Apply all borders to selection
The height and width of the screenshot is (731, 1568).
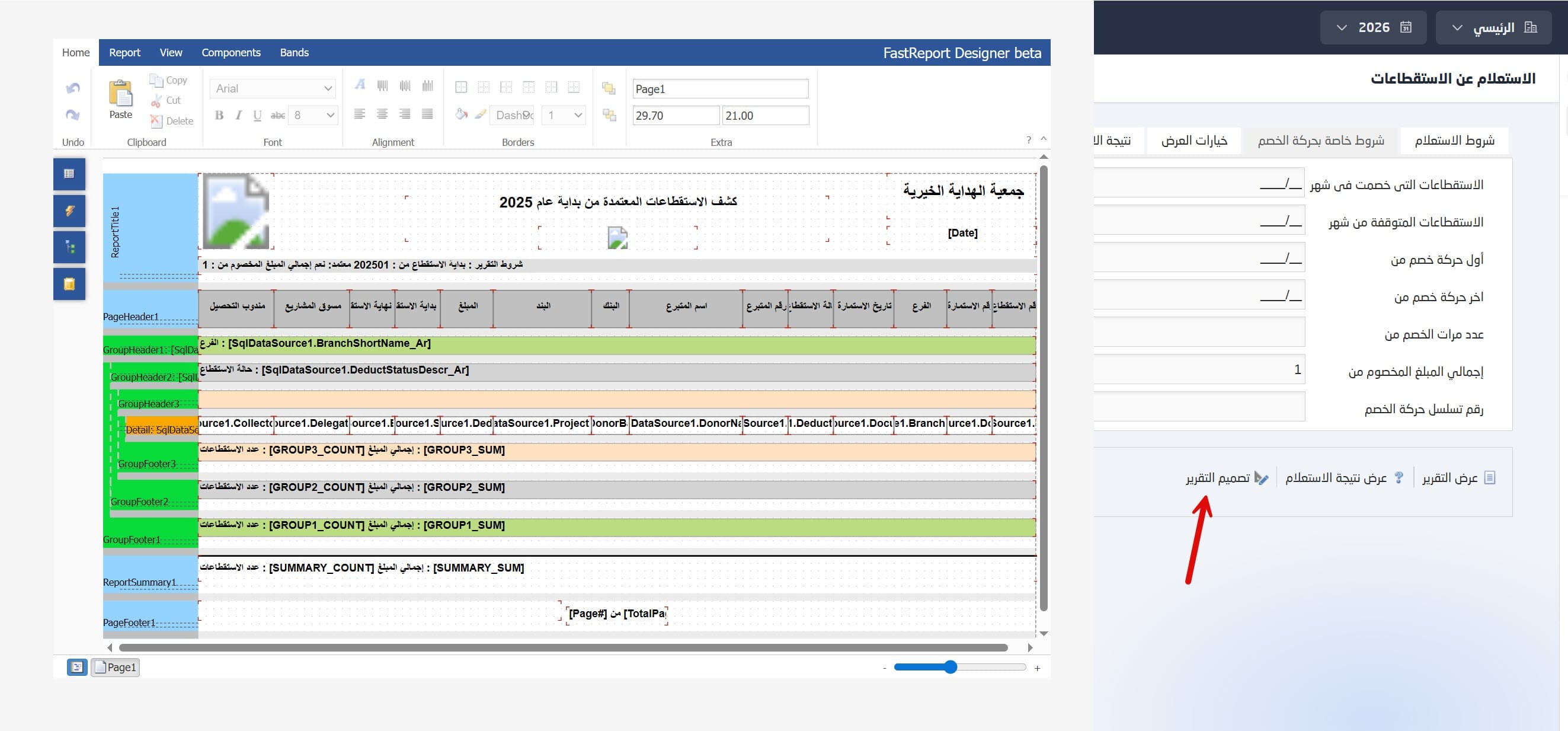[x=461, y=87]
